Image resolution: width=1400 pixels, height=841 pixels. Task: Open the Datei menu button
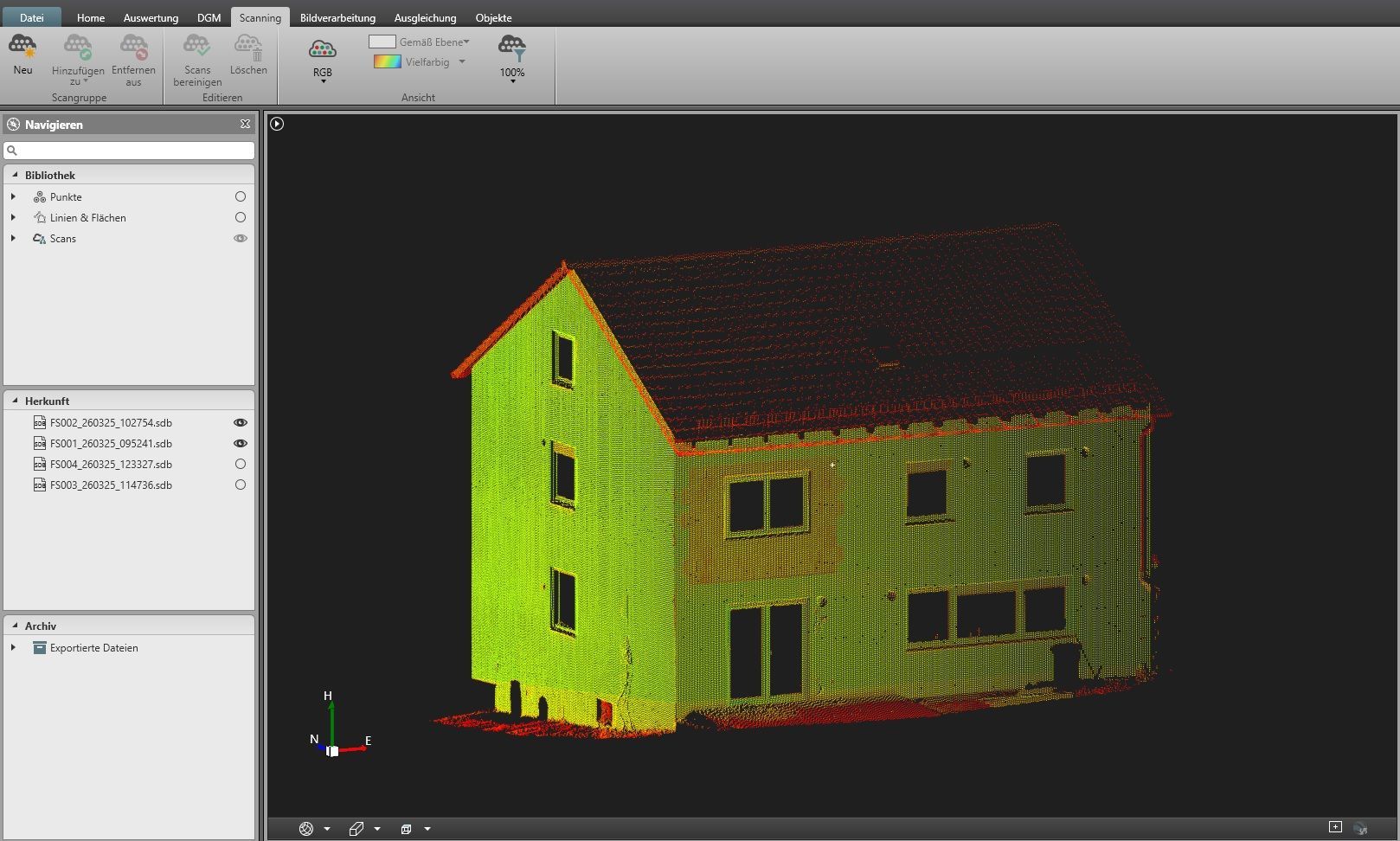coord(32,17)
